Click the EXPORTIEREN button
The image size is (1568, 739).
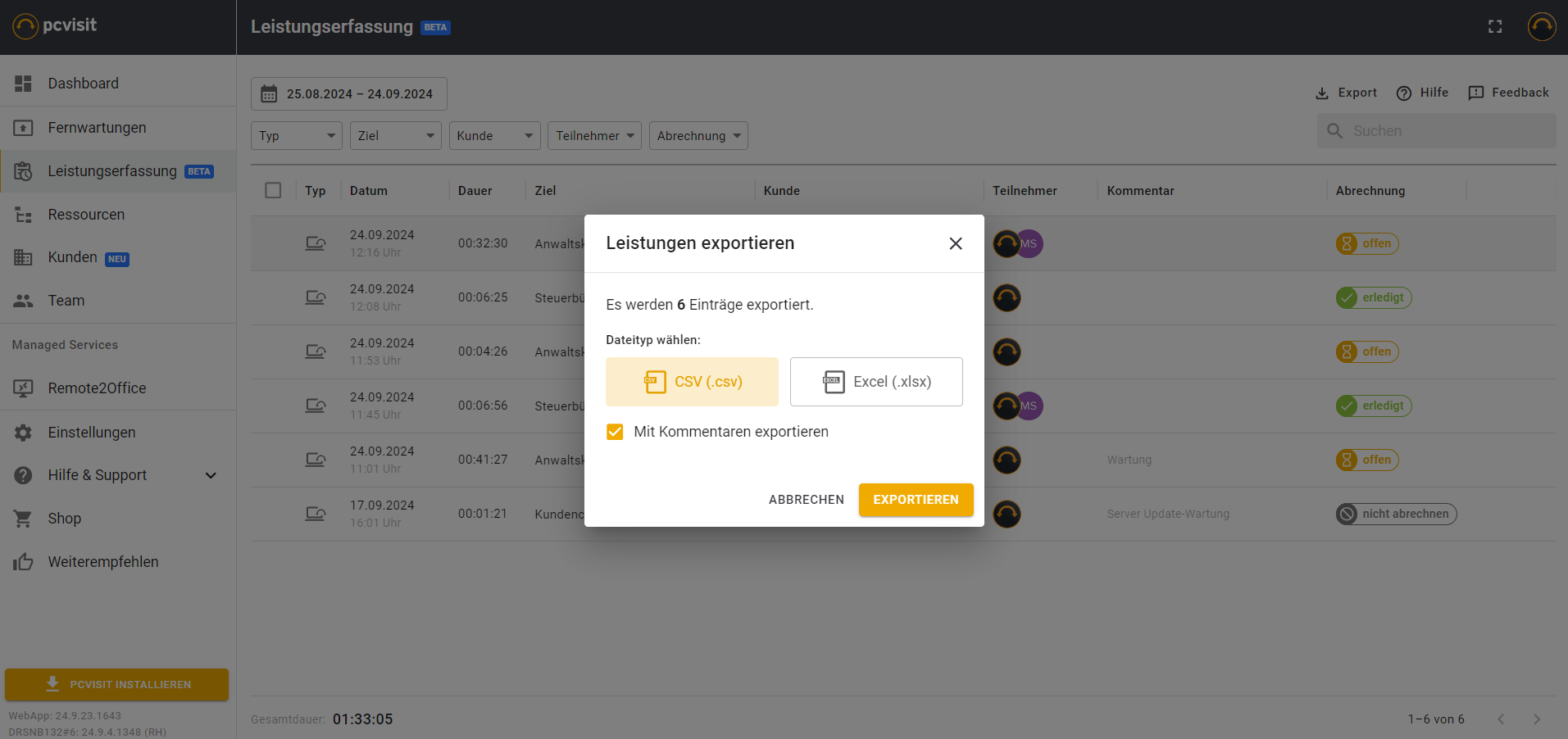(x=916, y=500)
